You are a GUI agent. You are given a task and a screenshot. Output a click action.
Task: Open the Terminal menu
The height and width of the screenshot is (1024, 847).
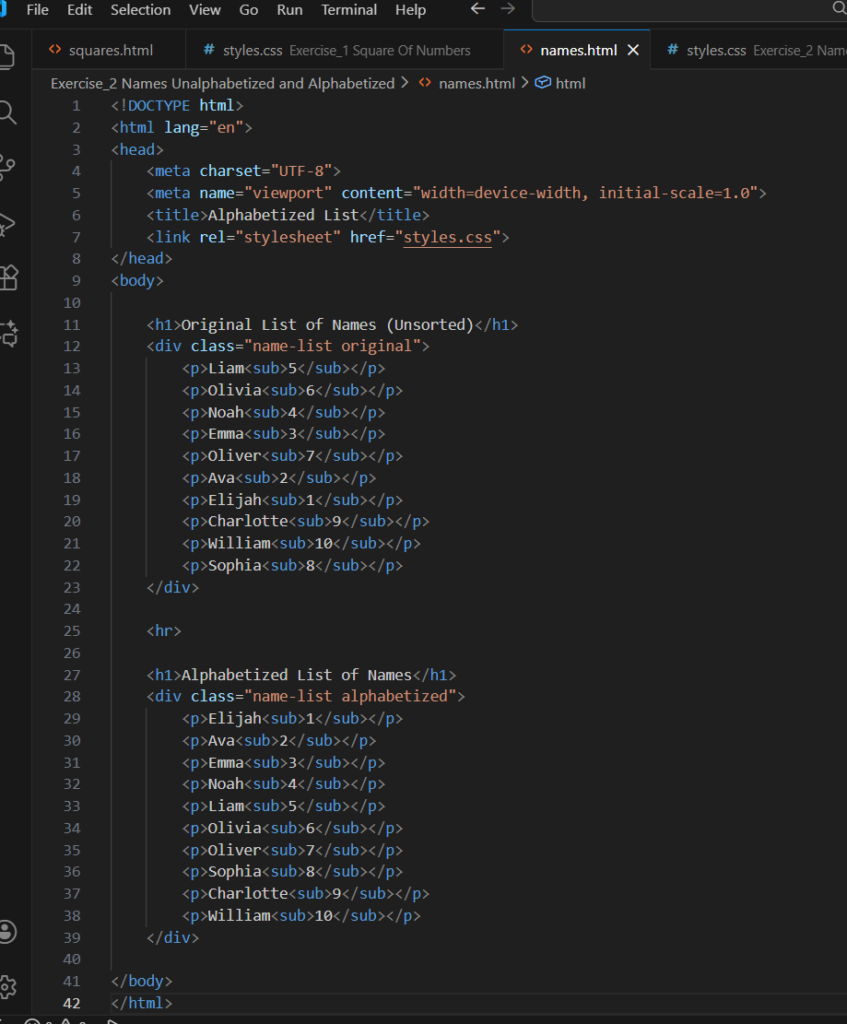click(350, 10)
